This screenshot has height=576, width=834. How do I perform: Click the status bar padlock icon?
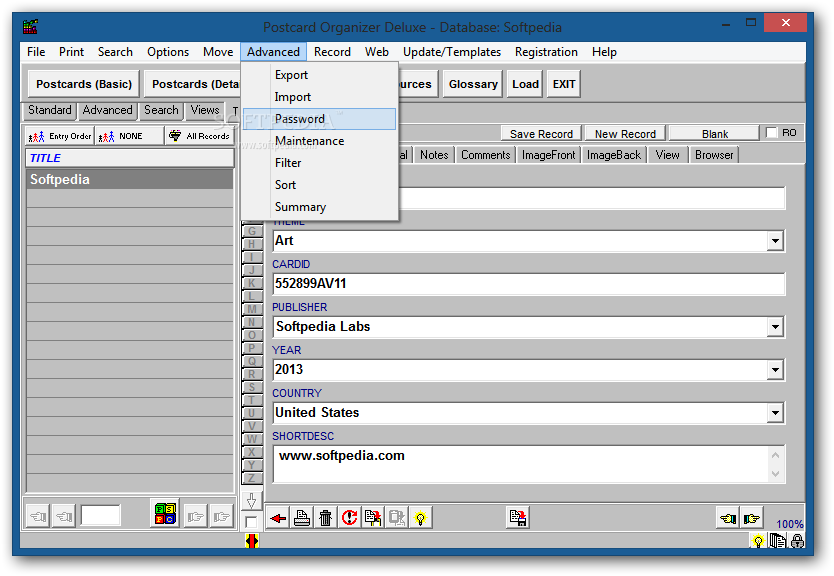click(797, 541)
